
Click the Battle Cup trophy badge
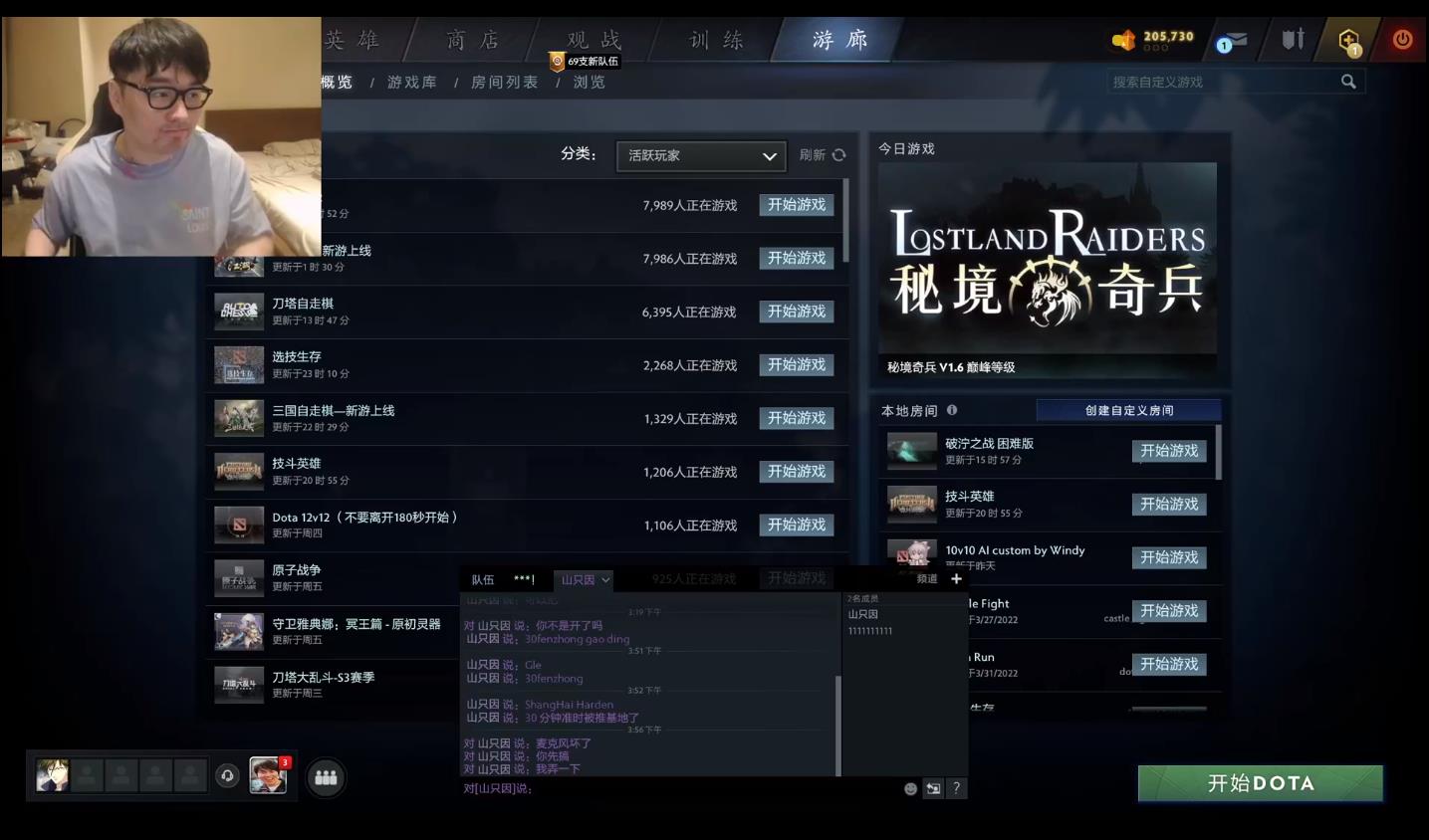pyautogui.click(x=555, y=60)
